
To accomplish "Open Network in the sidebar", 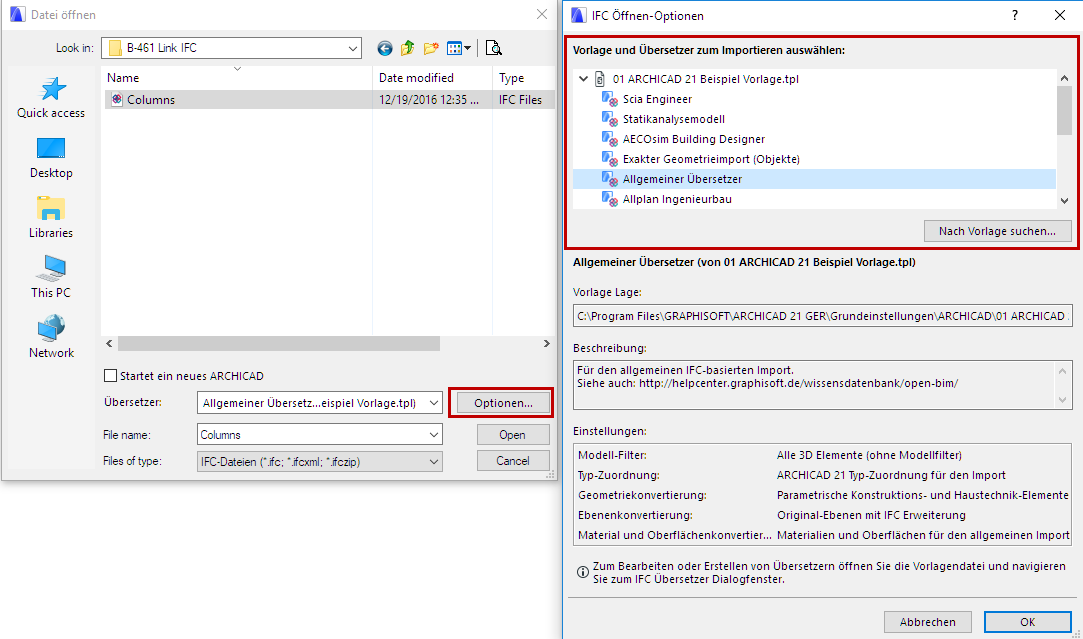I will coord(51,337).
